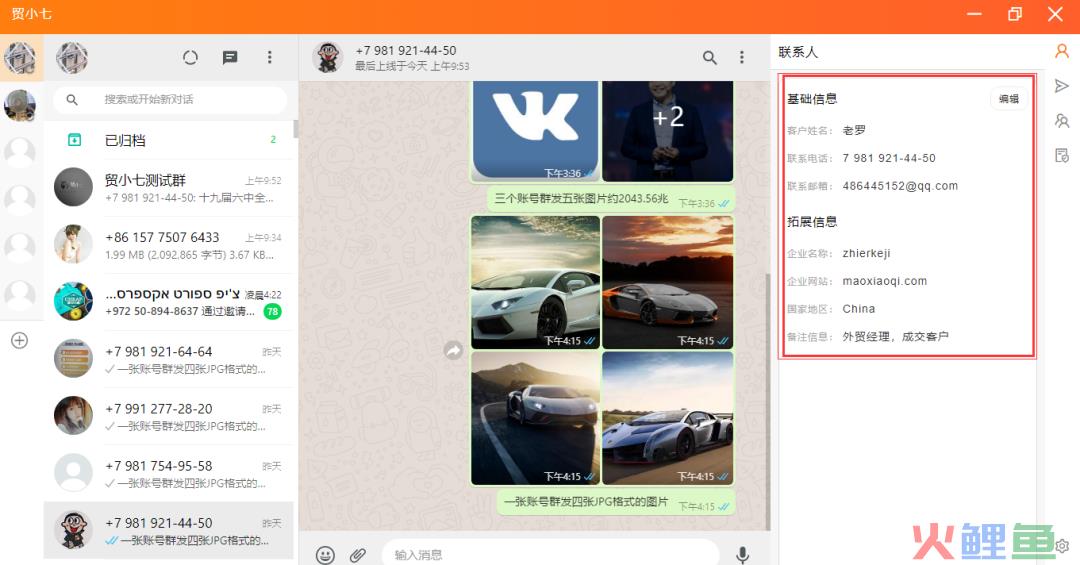This screenshot has height=565, width=1080.
Task: Open the profile avatar in chat list header
Action: (x=72, y=57)
